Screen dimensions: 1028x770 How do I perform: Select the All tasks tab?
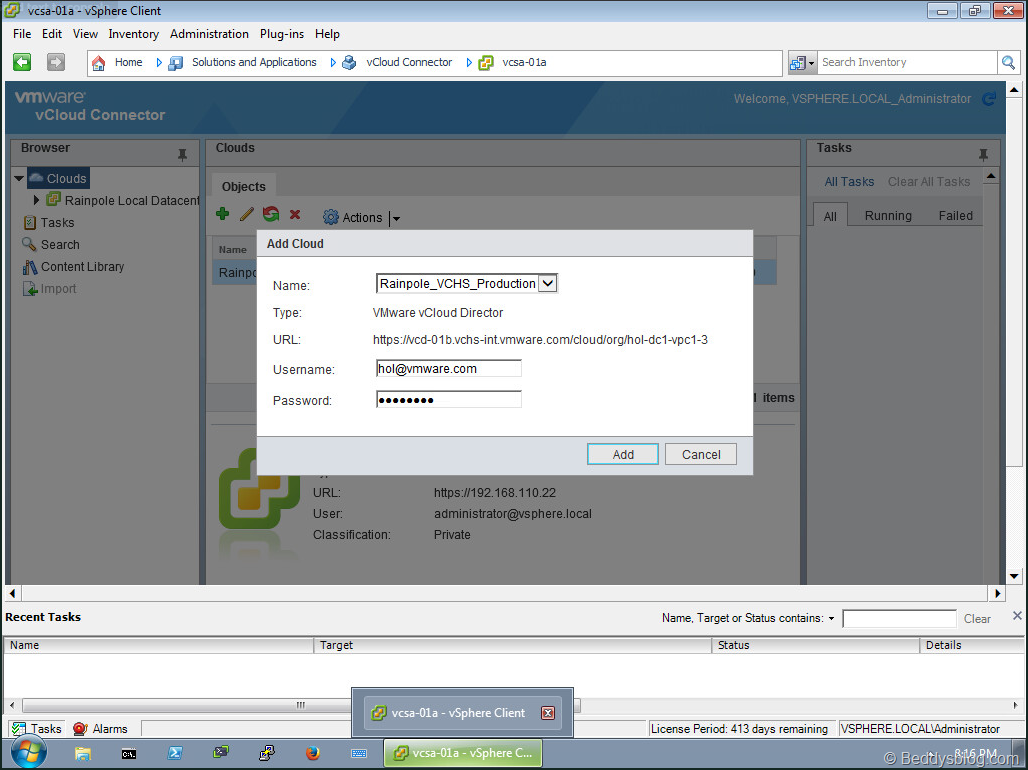(830, 216)
